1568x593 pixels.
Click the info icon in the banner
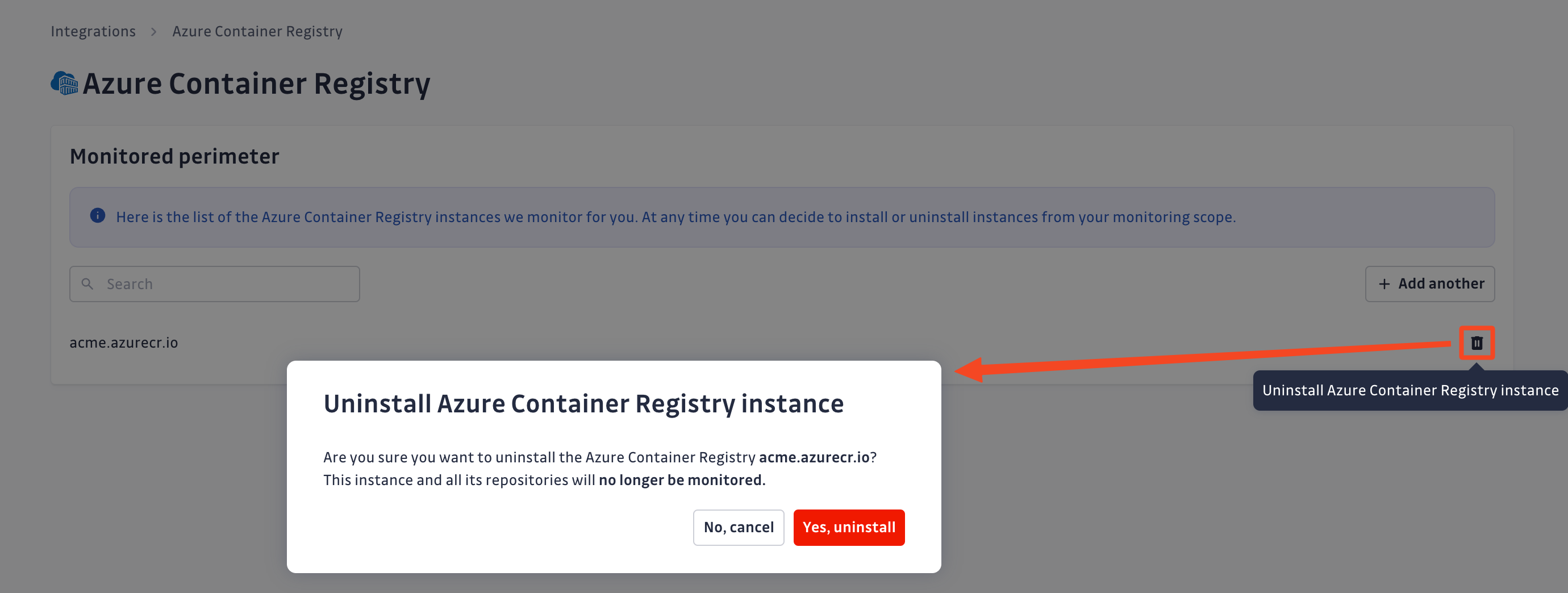click(97, 215)
